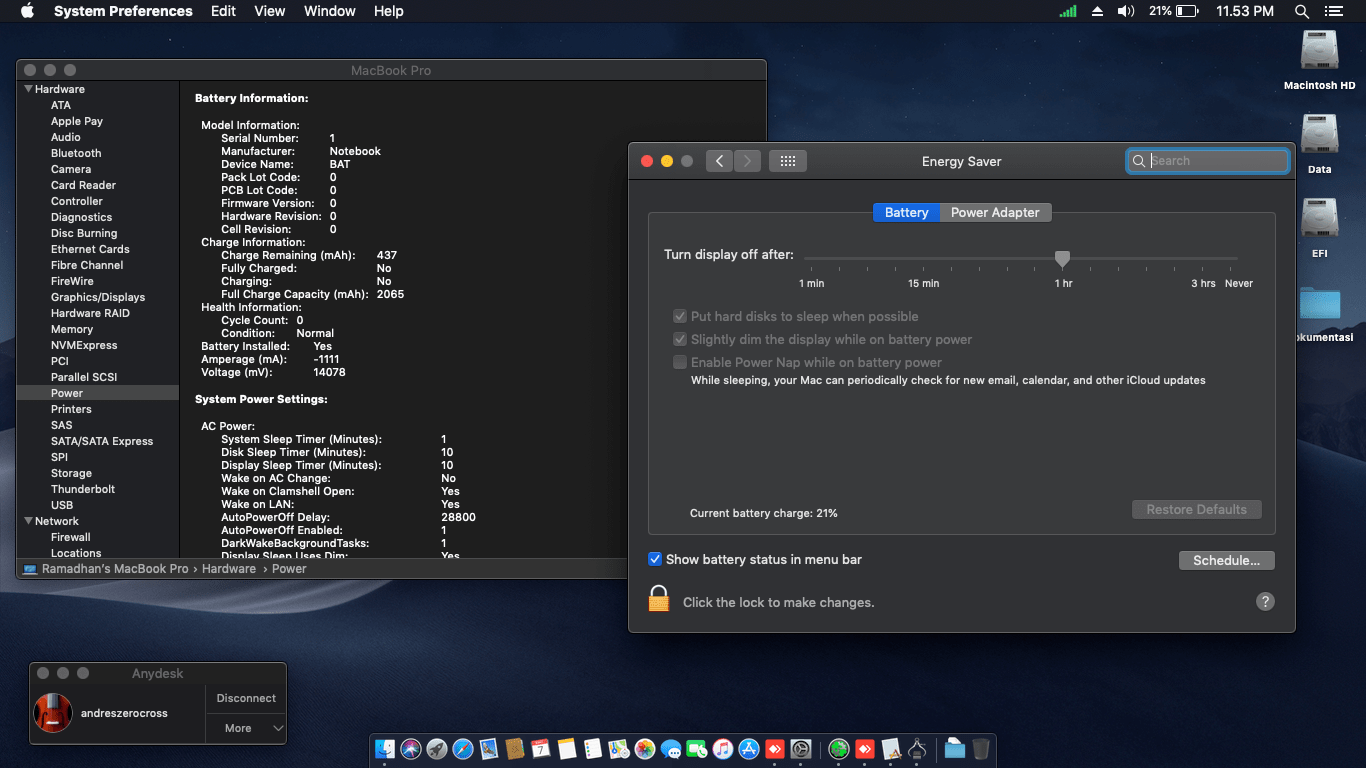This screenshot has width=1366, height=768.
Task: Open the Edit menu
Action: coord(223,11)
